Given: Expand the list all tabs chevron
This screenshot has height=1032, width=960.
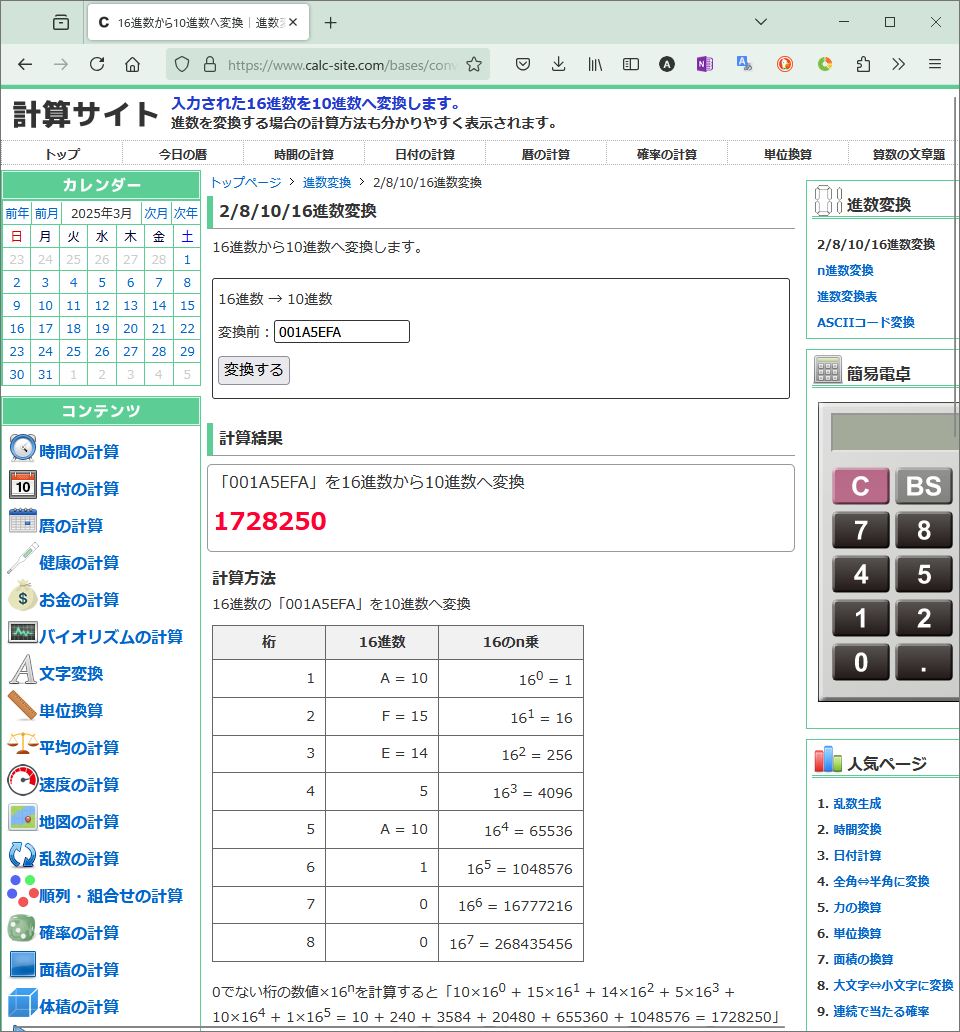Looking at the screenshot, I should point(761,22).
